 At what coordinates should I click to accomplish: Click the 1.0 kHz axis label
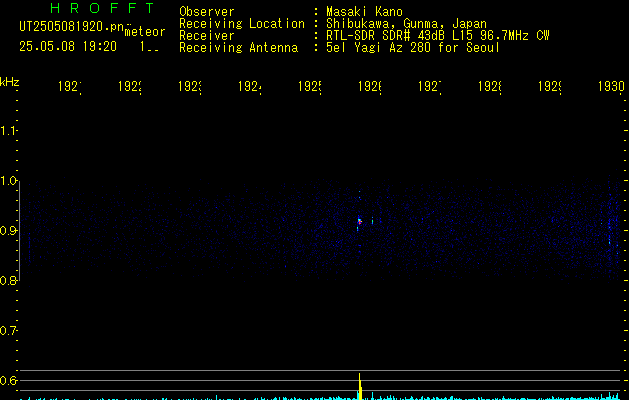(8, 181)
